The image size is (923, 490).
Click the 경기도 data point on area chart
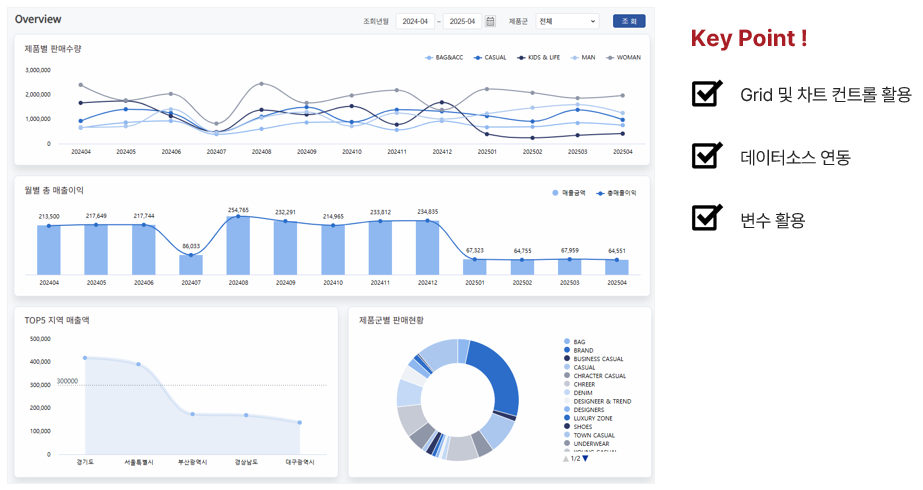click(85, 357)
